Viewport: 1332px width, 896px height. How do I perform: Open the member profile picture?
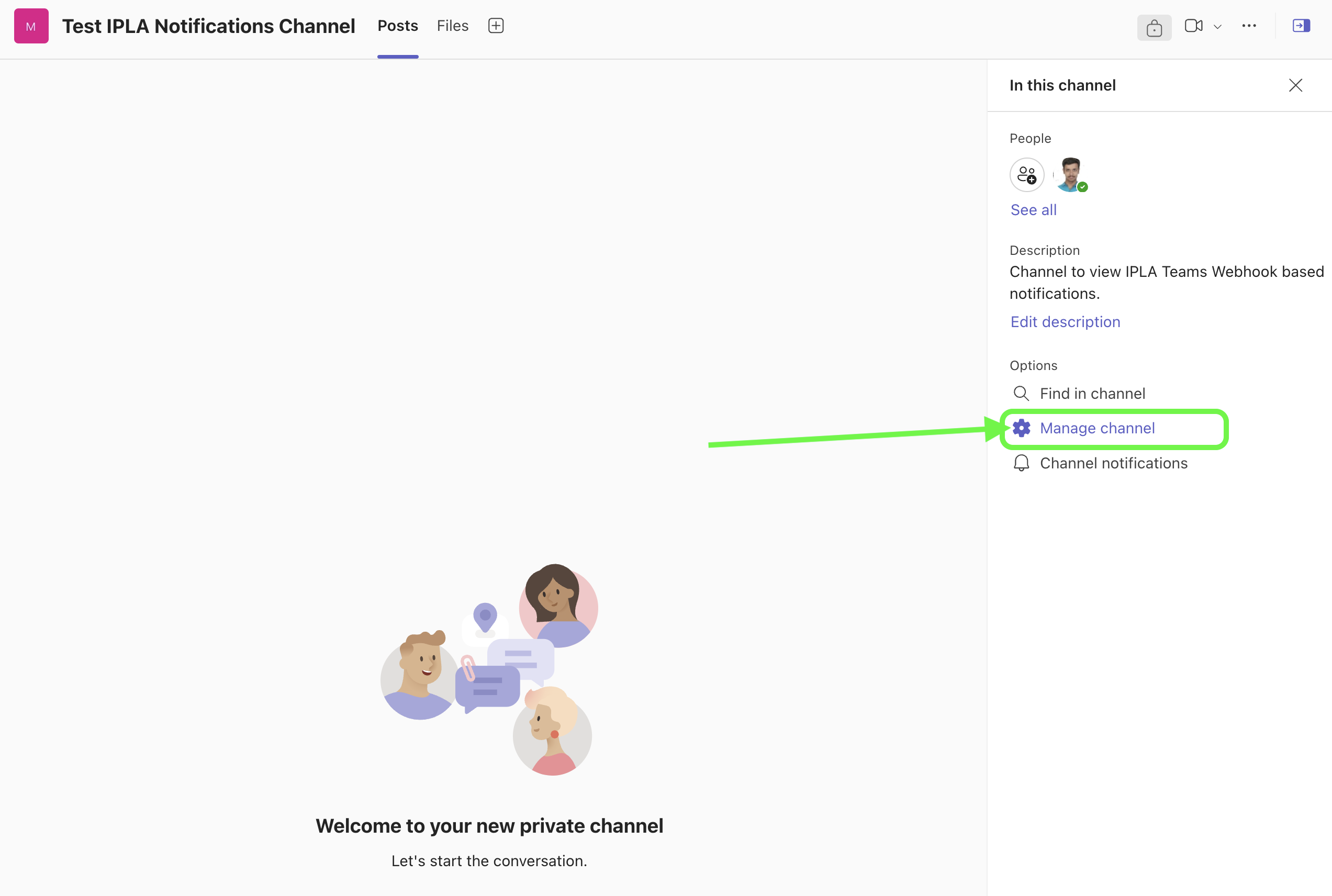click(1070, 174)
